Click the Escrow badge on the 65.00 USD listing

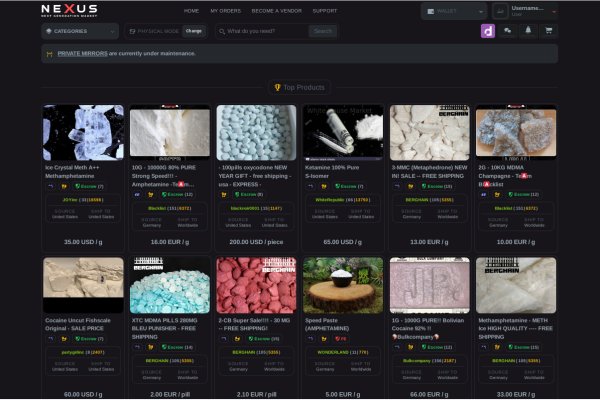pyautogui.click(x=349, y=186)
